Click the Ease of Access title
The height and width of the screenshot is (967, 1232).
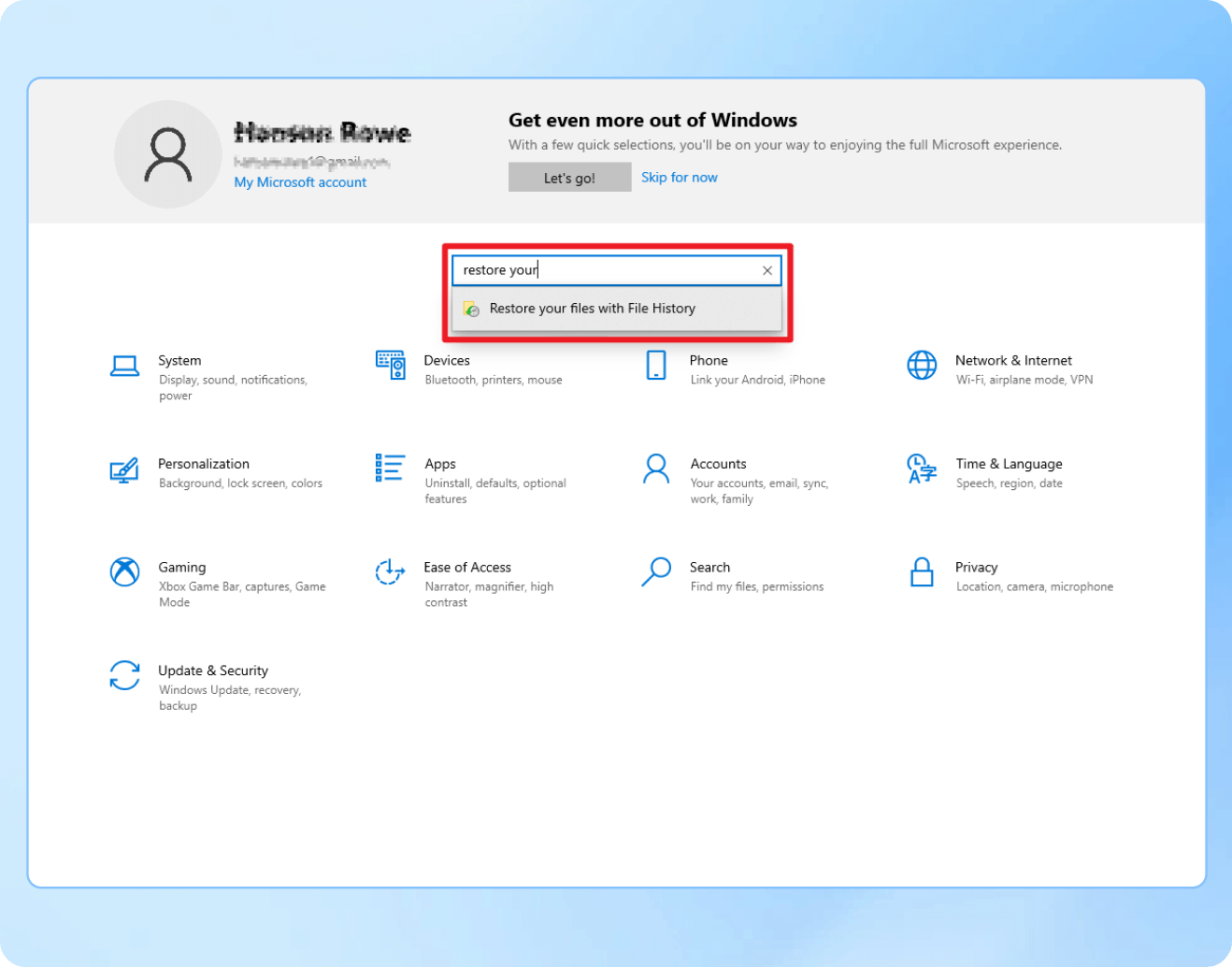pyautogui.click(x=467, y=567)
